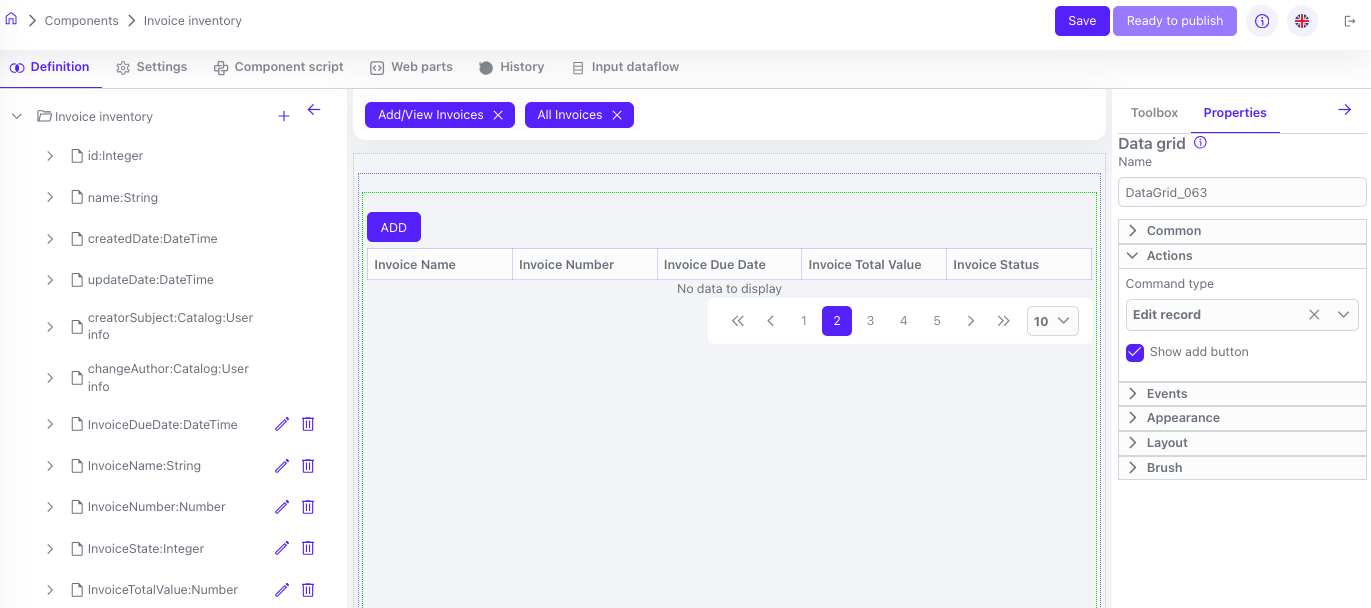
Task: Edit the InvoiceDueDate field
Action: [x=282, y=424]
